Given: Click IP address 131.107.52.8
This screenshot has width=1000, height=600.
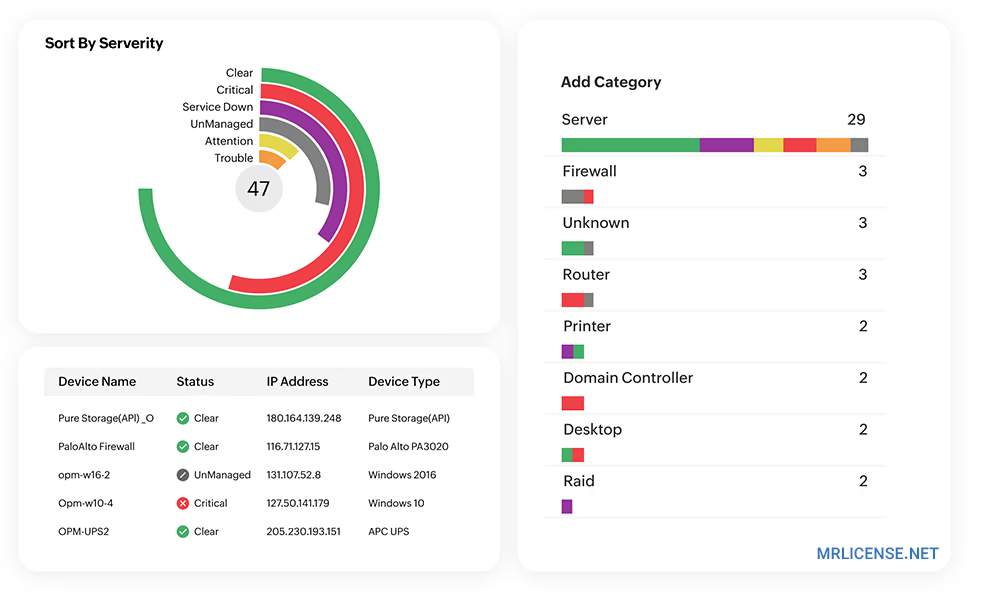Looking at the screenshot, I should (x=293, y=475).
